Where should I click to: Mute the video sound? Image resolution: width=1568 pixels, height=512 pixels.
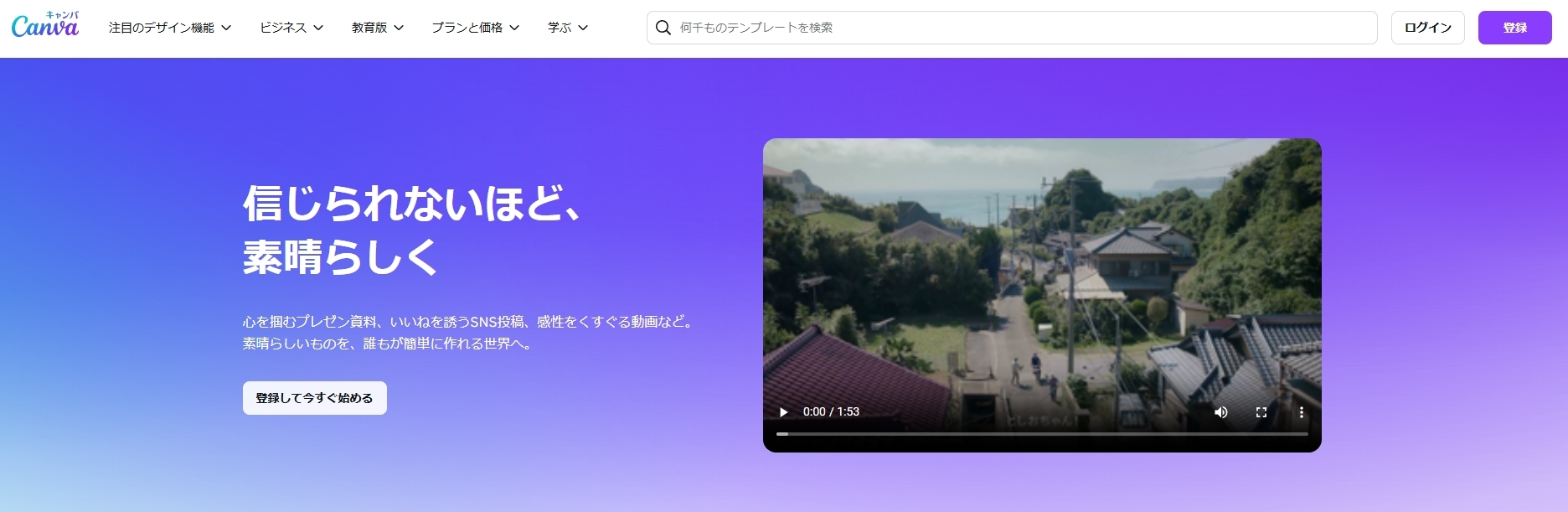coord(1221,412)
